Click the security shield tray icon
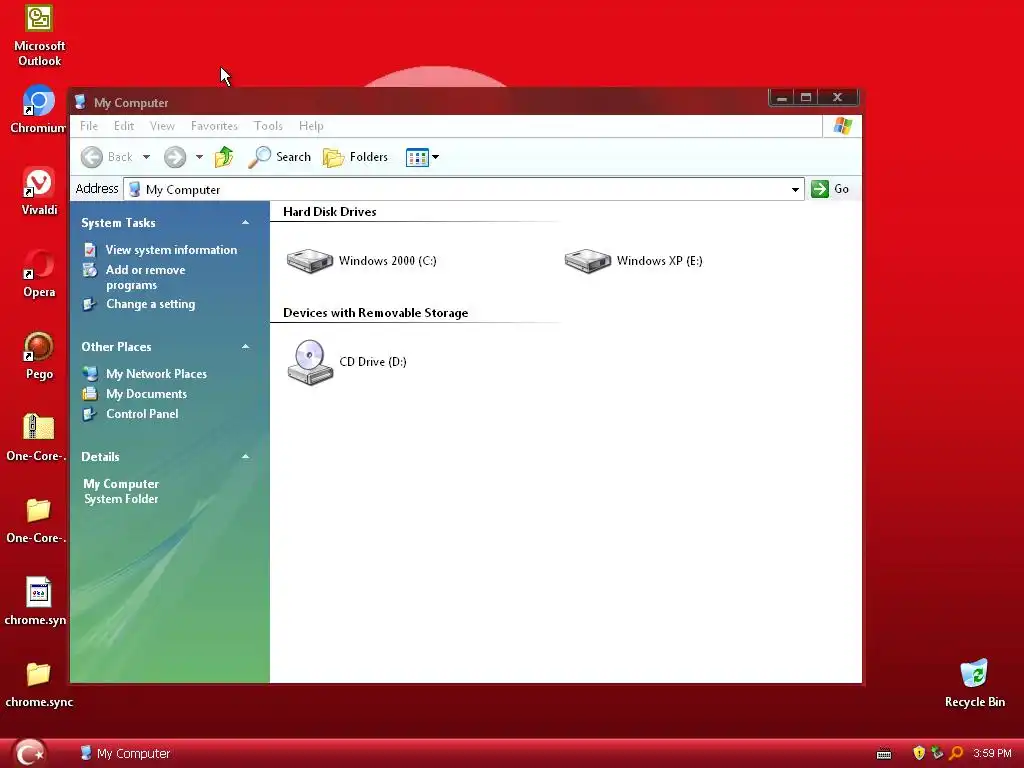This screenshot has width=1024, height=768. pos(919,753)
